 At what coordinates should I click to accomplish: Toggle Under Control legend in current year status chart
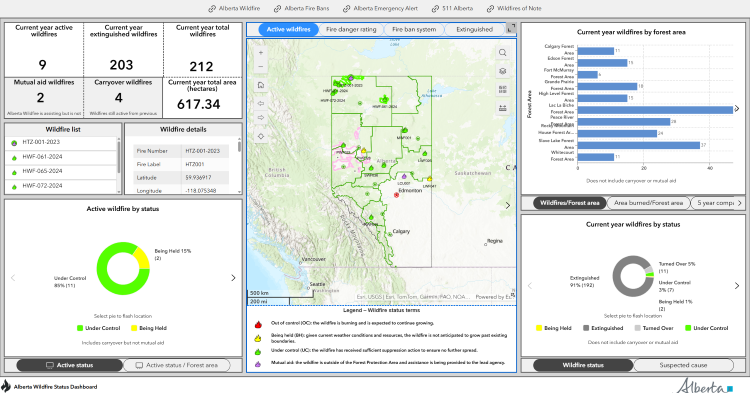706,328
